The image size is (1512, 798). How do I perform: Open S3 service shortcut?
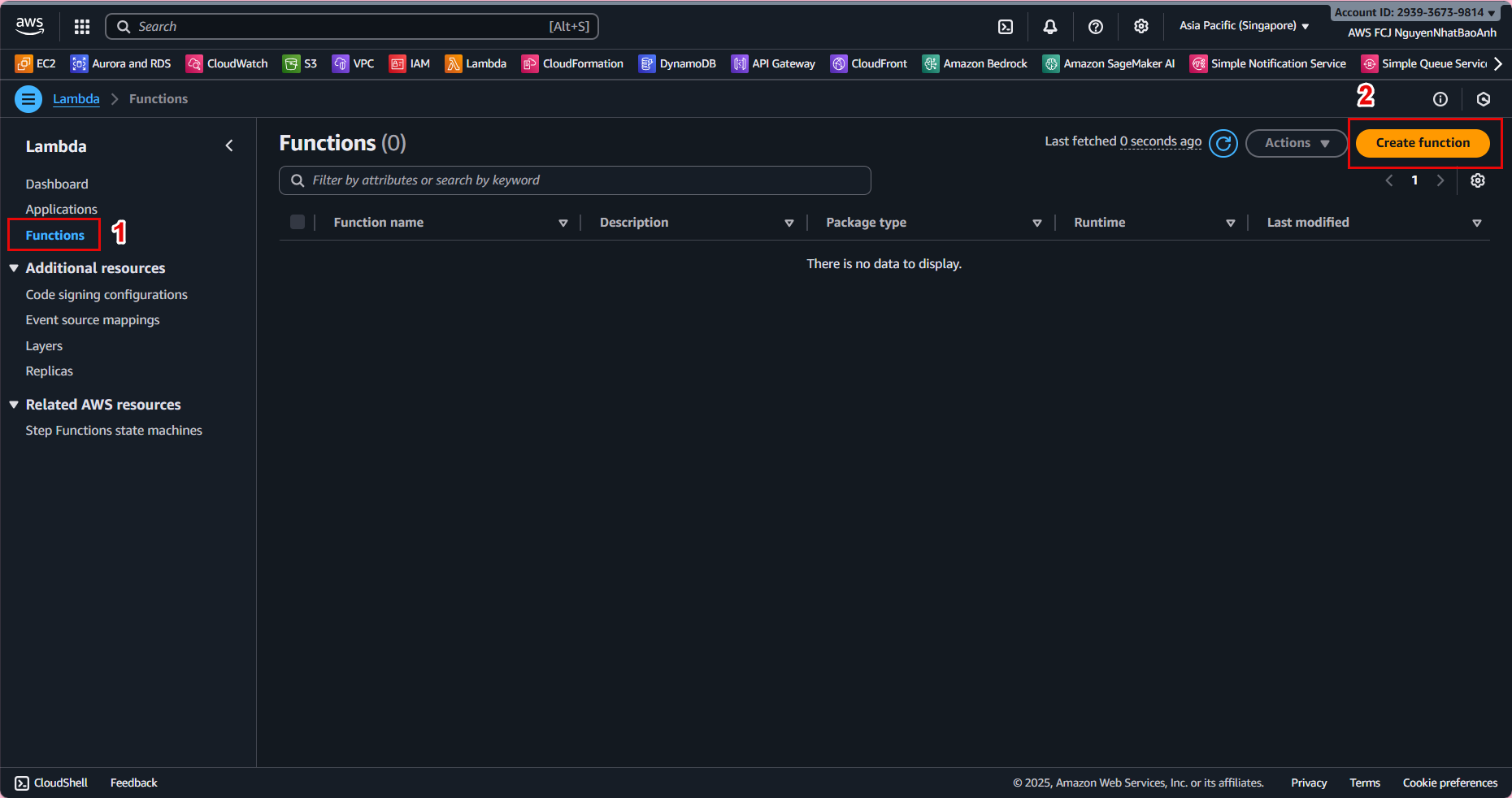[300, 63]
